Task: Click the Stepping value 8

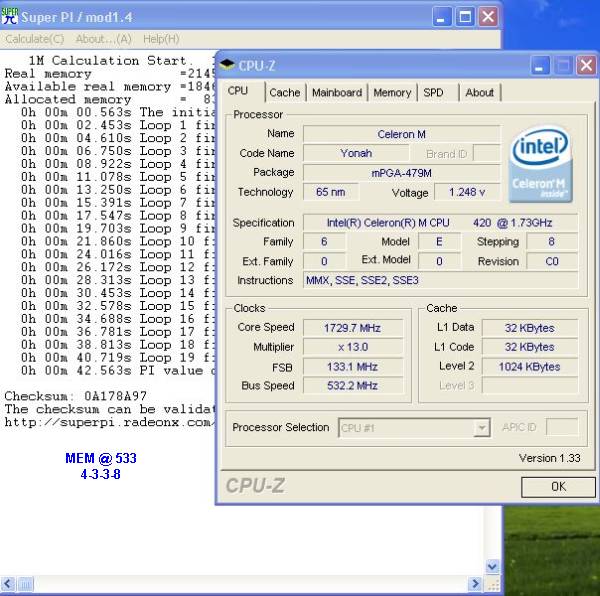Action: tap(552, 242)
